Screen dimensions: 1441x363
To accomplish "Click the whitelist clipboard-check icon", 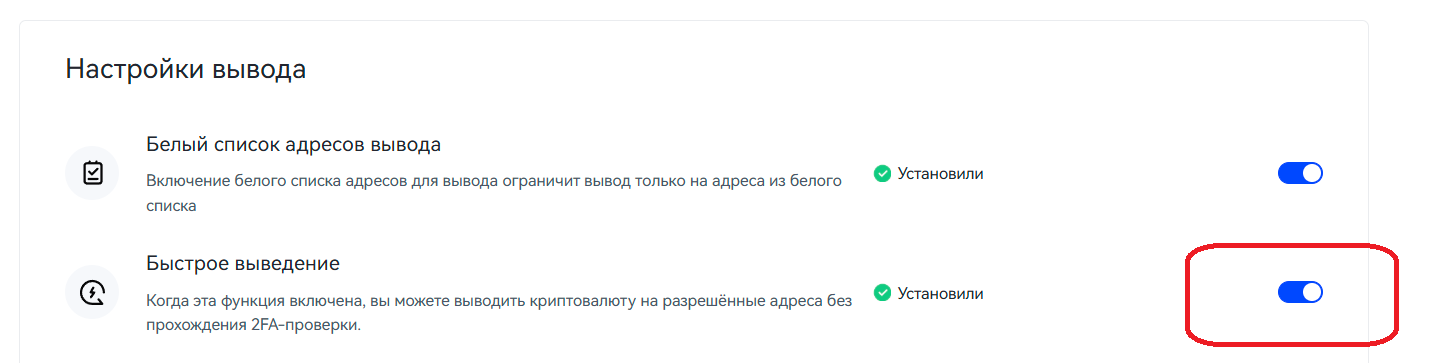I will (92, 173).
